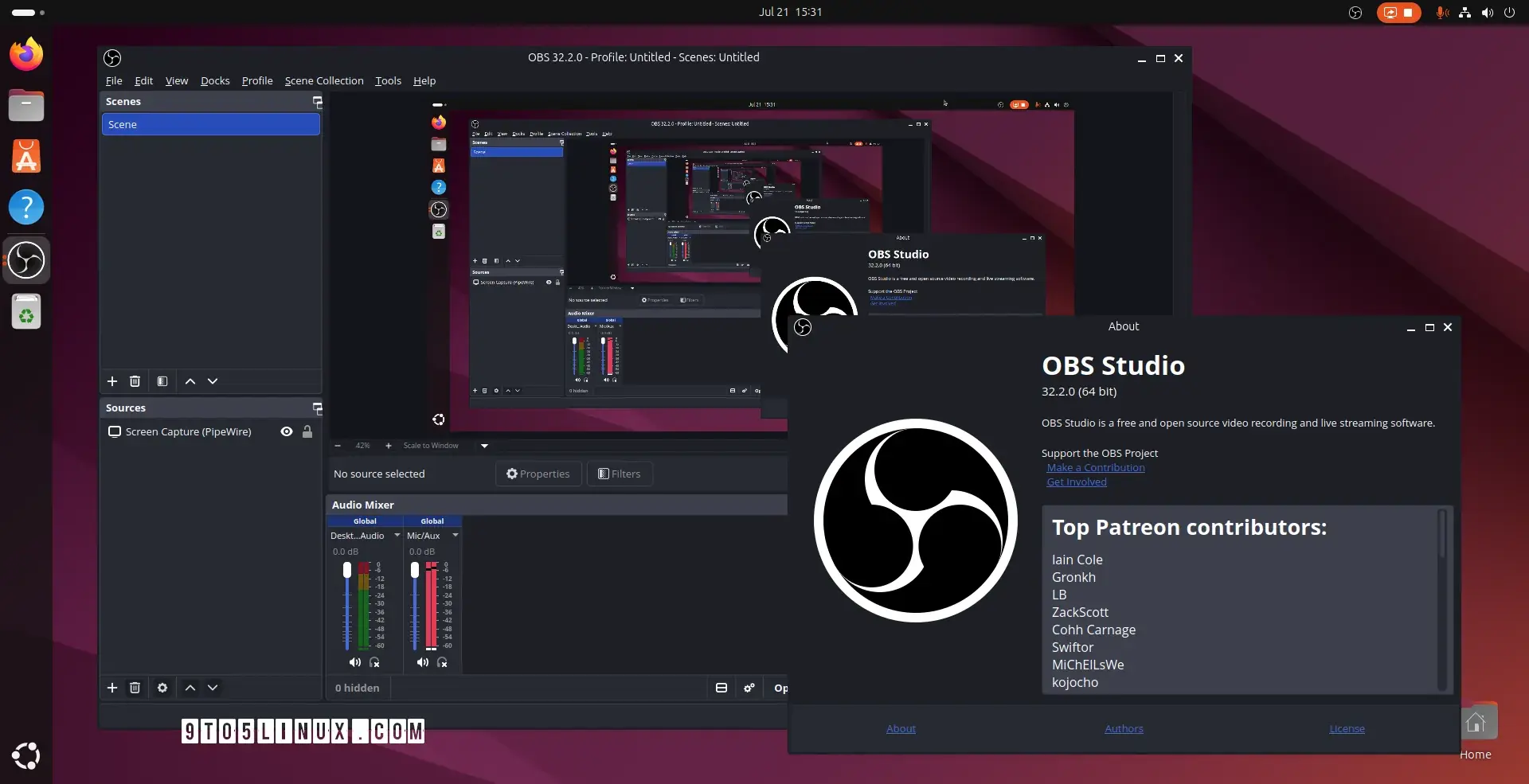This screenshot has height=784, width=1529.
Task: Mute the Mic/Aux channel
Action: (x=422, y=662)
